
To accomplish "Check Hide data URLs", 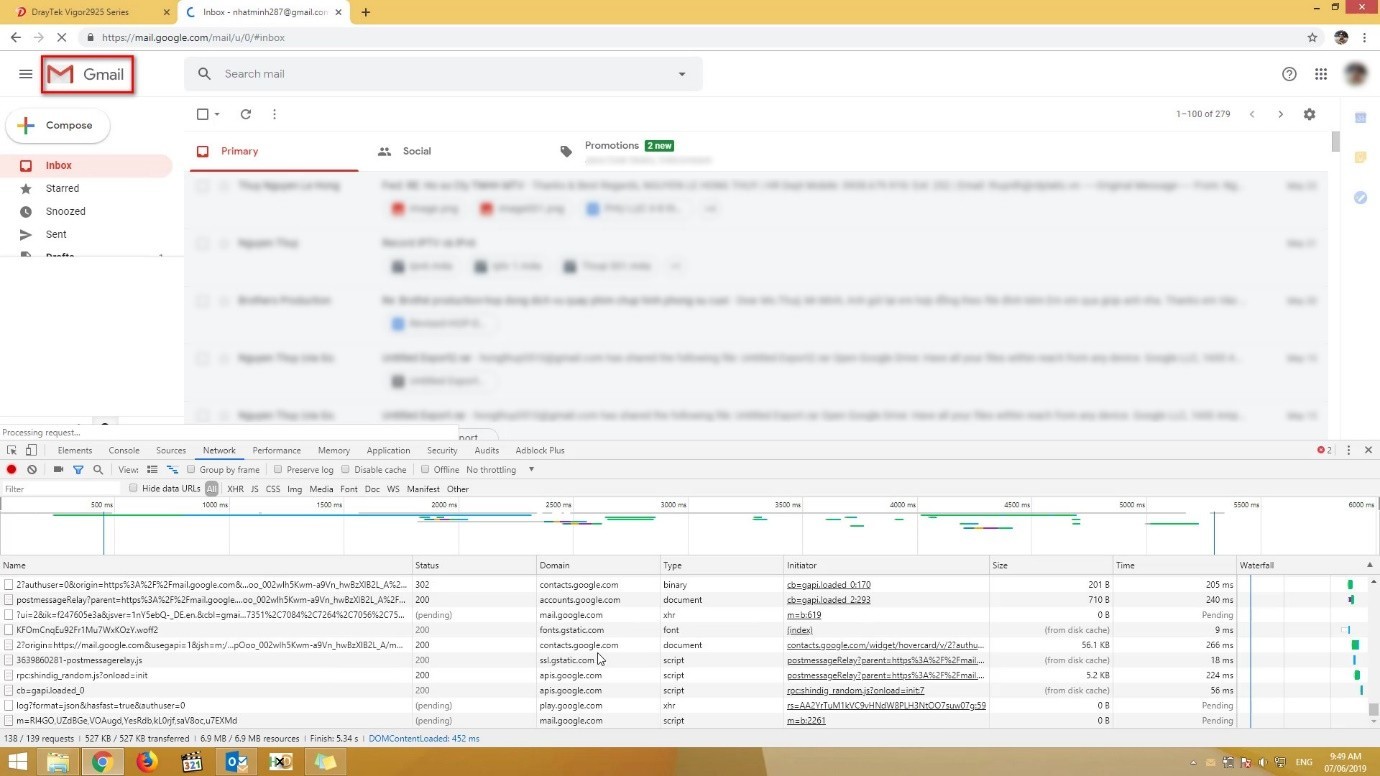I will [133, 488].
